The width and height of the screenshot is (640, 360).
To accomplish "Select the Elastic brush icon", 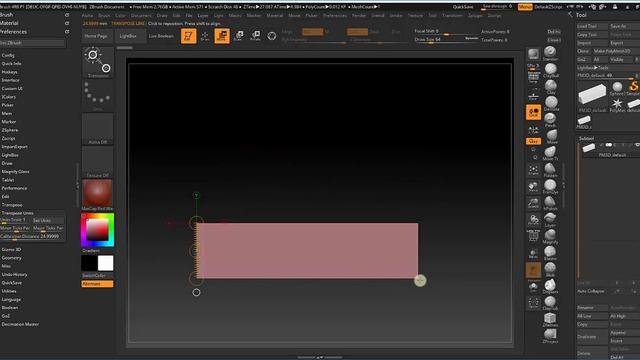I will pyautogui.click(x=550, y=253).
